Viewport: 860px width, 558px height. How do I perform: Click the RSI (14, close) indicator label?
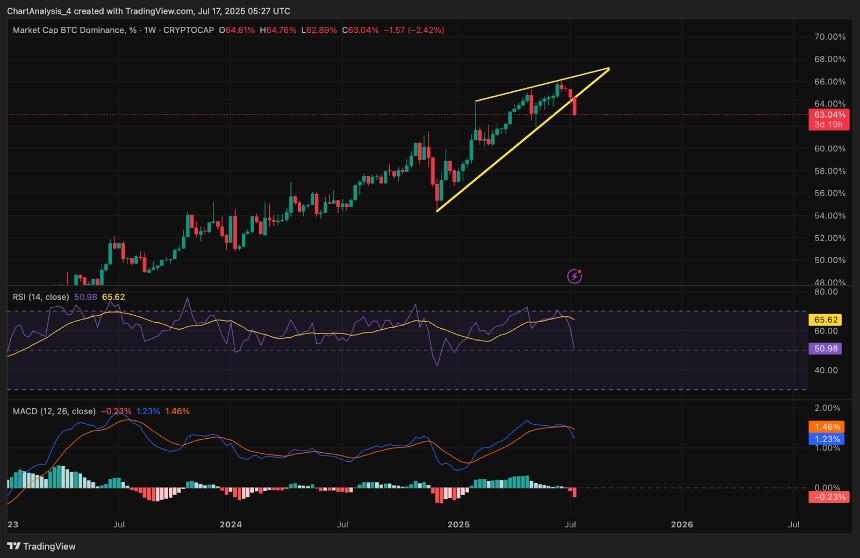pos(39,297)
